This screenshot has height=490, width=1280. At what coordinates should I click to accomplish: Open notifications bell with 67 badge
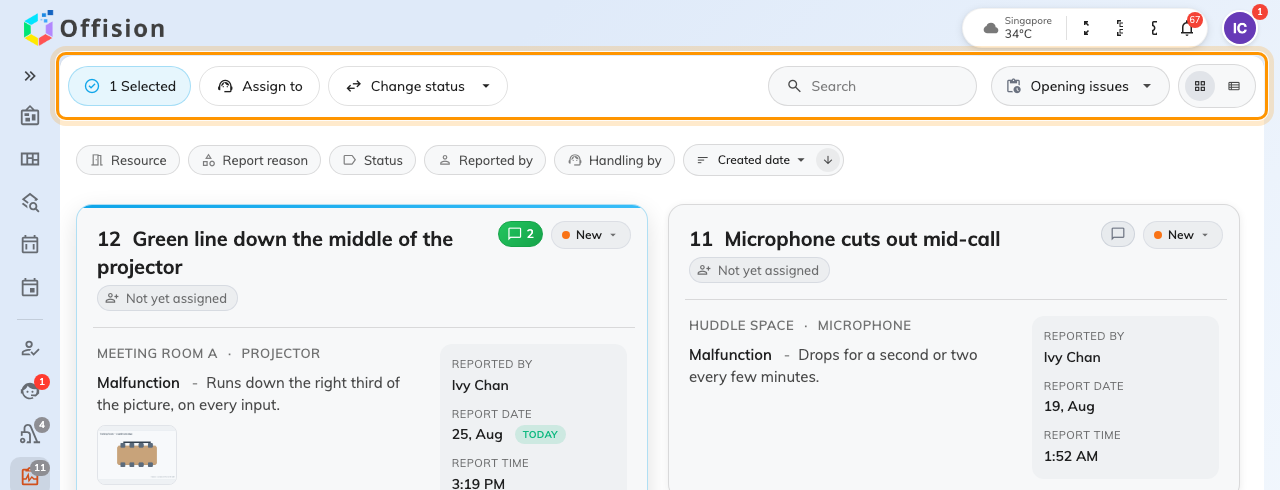[1187, 28]
